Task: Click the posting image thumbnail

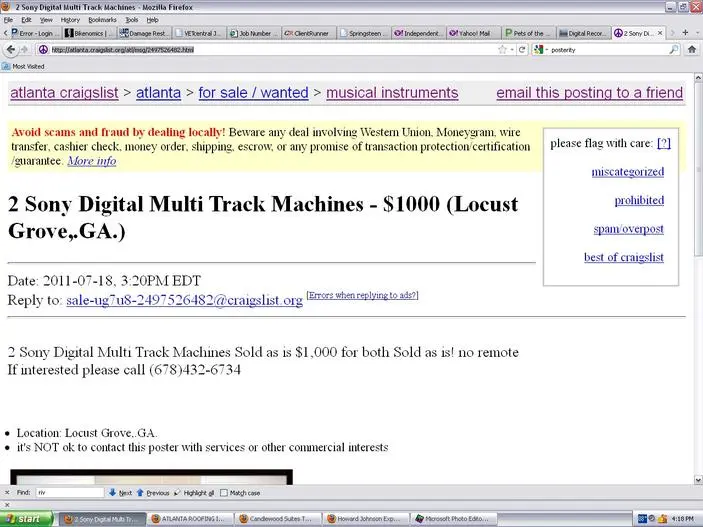Action: [x=152, y=477]
